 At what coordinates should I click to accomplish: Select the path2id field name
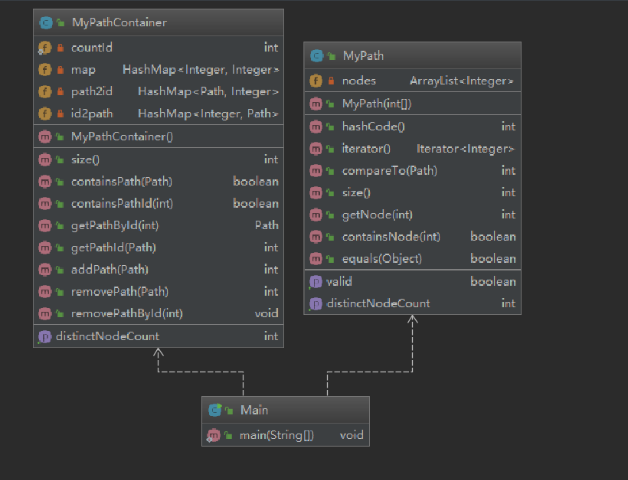[x=92, y=92]
